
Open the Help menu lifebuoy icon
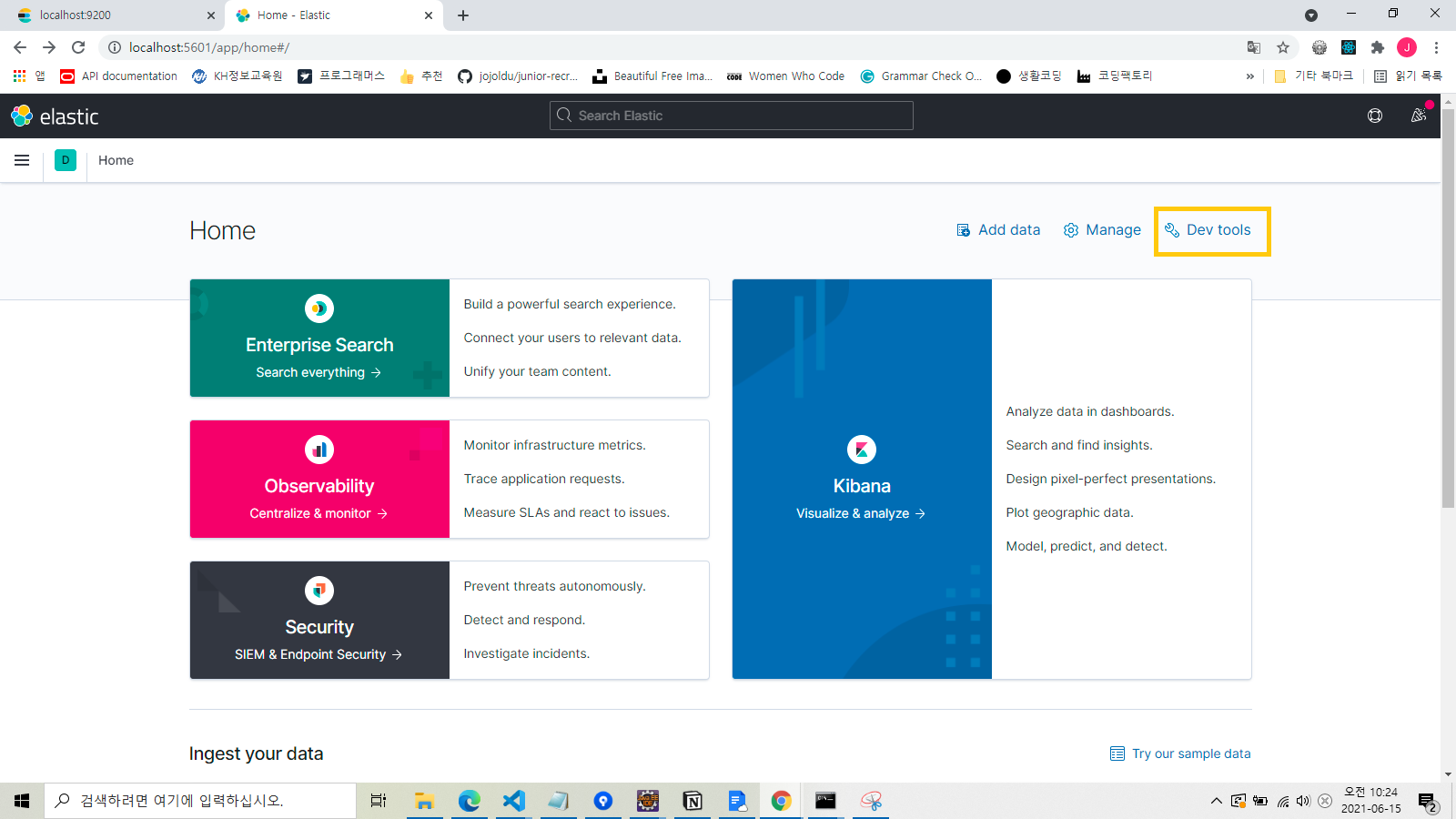tap(1375, 116)
